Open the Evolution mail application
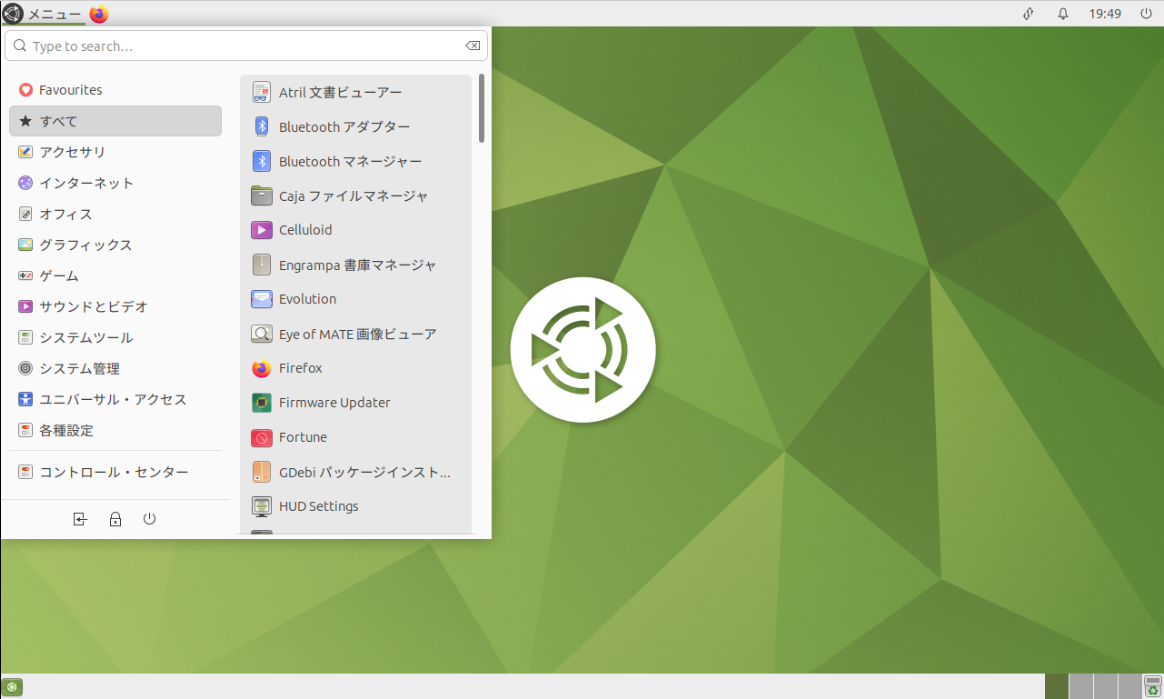 [x=307, y=299]
